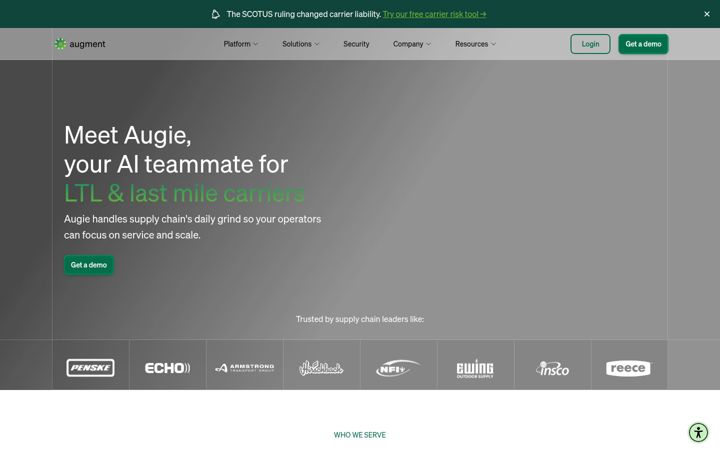Click the bell icon in announcement banner

pos(215,14)
